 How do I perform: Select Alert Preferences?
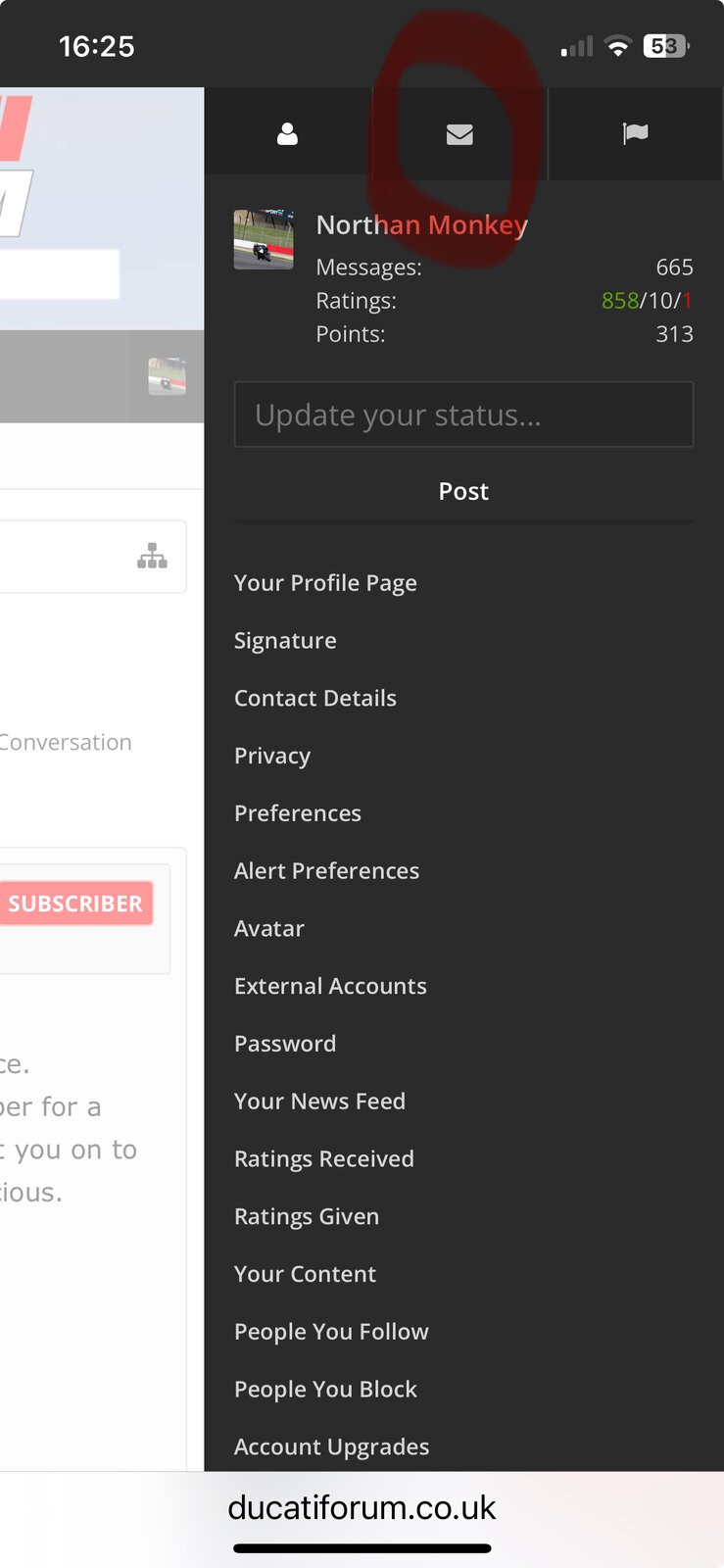(326, 871)
